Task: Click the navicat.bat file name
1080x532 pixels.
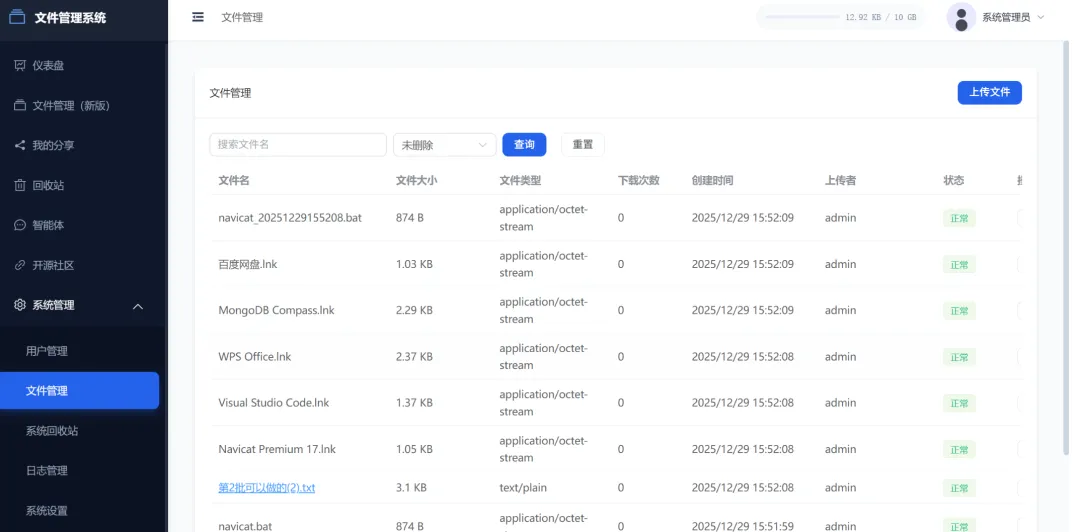Action: [x=245, y=526]
